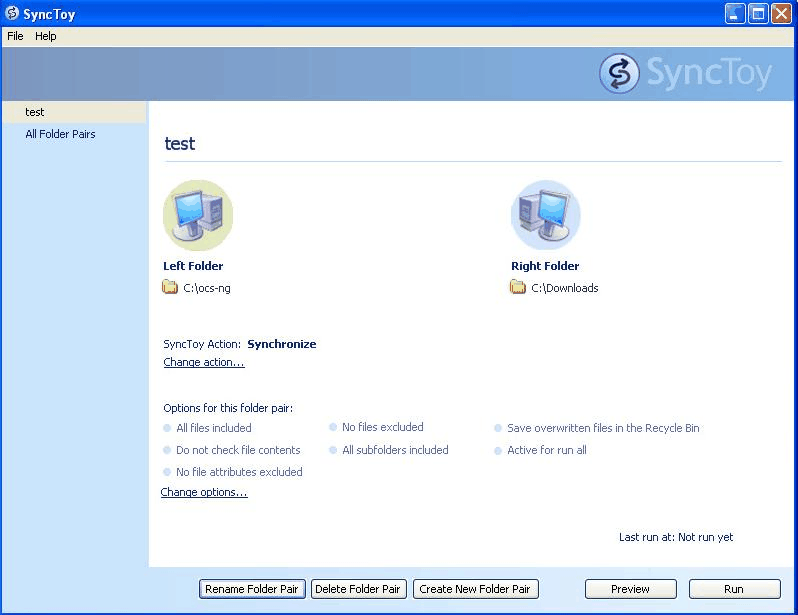Image resolution: width=798 pixels, height=615 pixels.
Task: Click Delete Folder Pair button
Action: click(x=358, y=589)
